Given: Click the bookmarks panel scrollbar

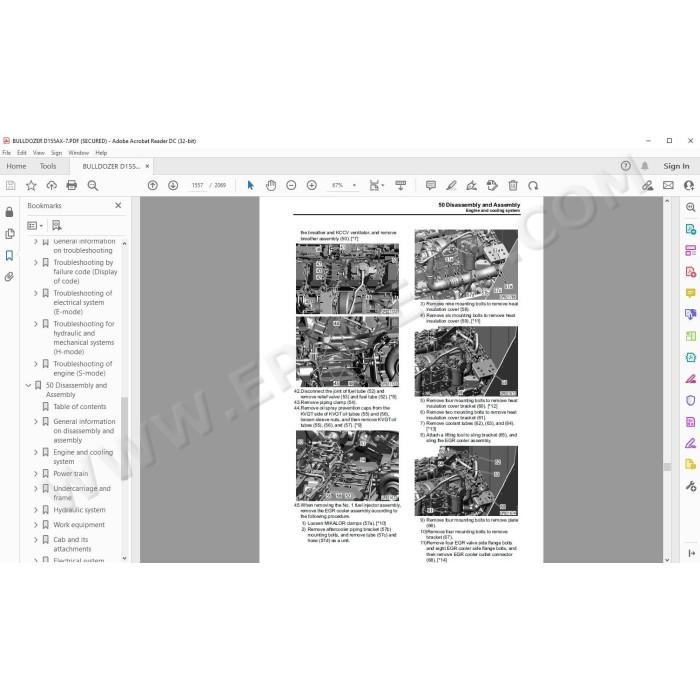Looking at the screenshot, I should pos(124,439).
